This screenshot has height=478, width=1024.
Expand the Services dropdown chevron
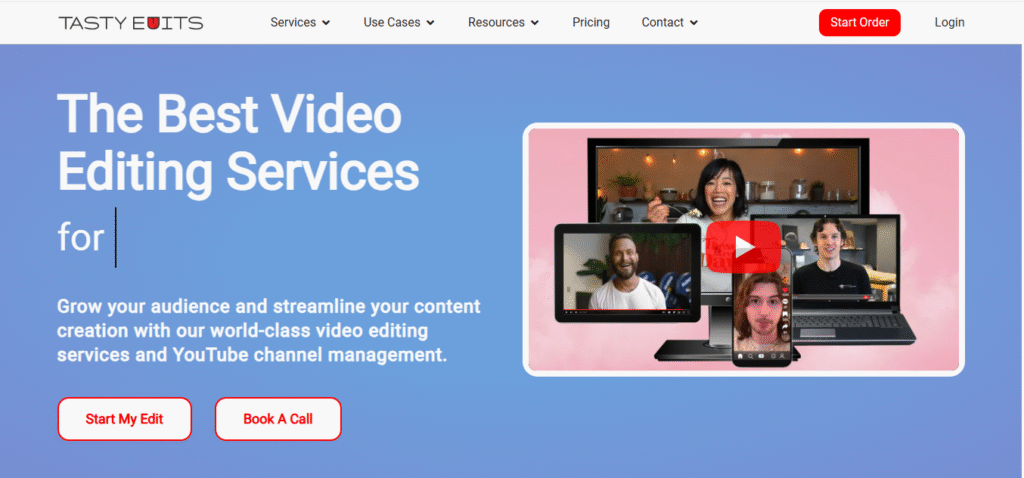pos(326,23)
